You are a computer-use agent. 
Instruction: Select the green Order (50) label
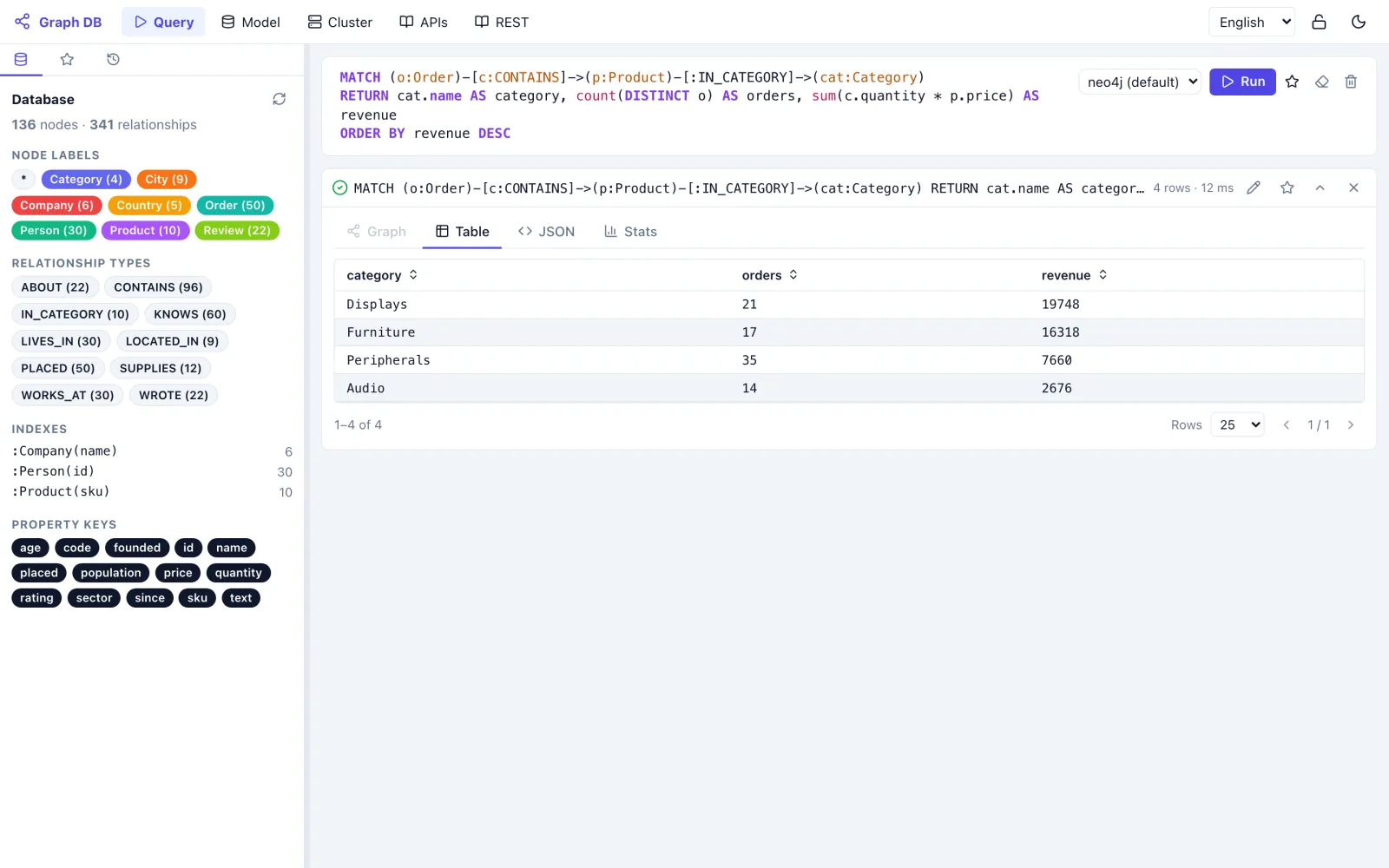pyautogui.click(x=235, y=206)
